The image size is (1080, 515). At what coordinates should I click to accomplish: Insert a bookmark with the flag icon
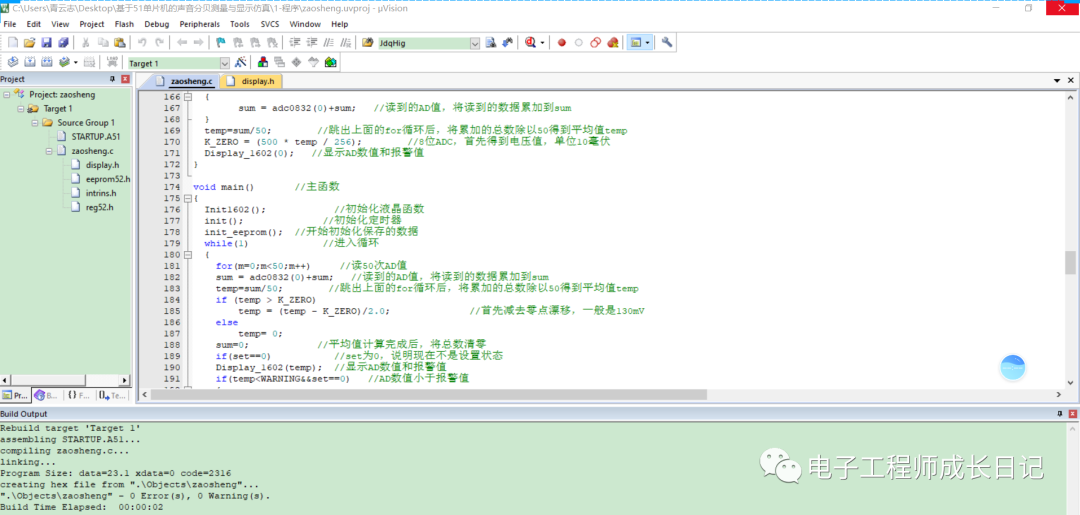click(220, 42)
